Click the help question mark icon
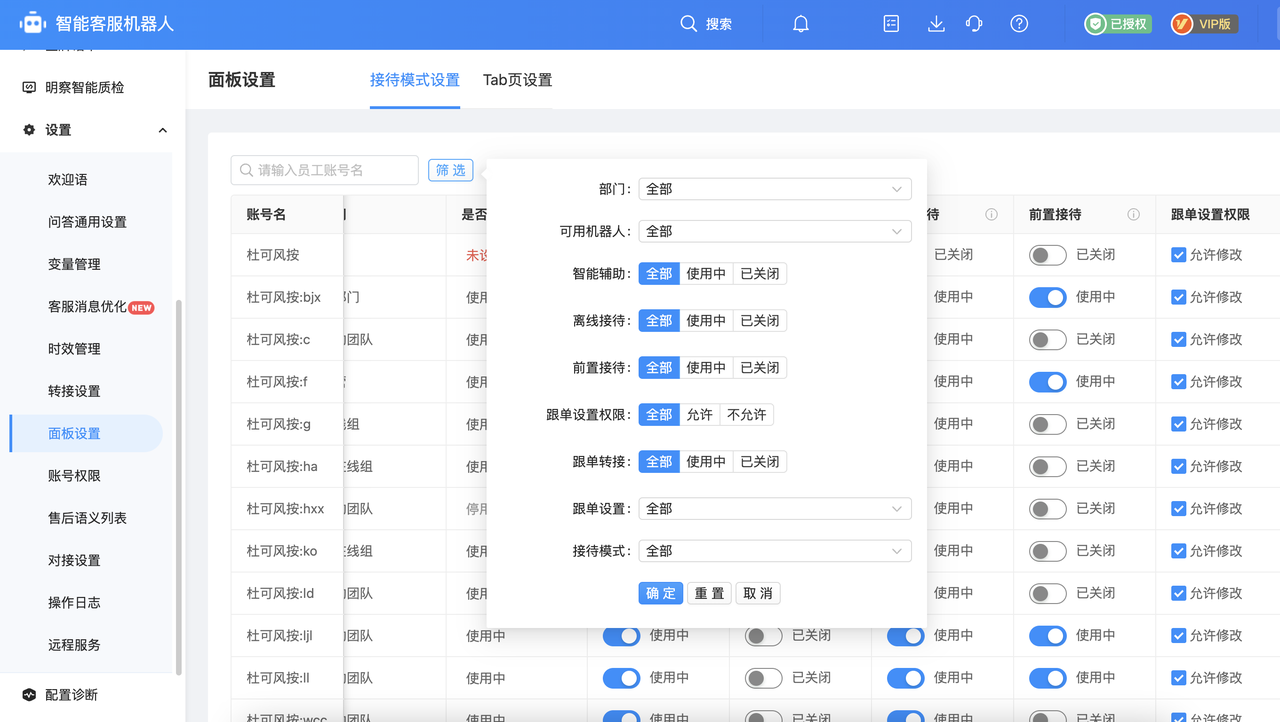This screenshot has width=1280, height=722. pyautogui.click(x=1019, y=24)
